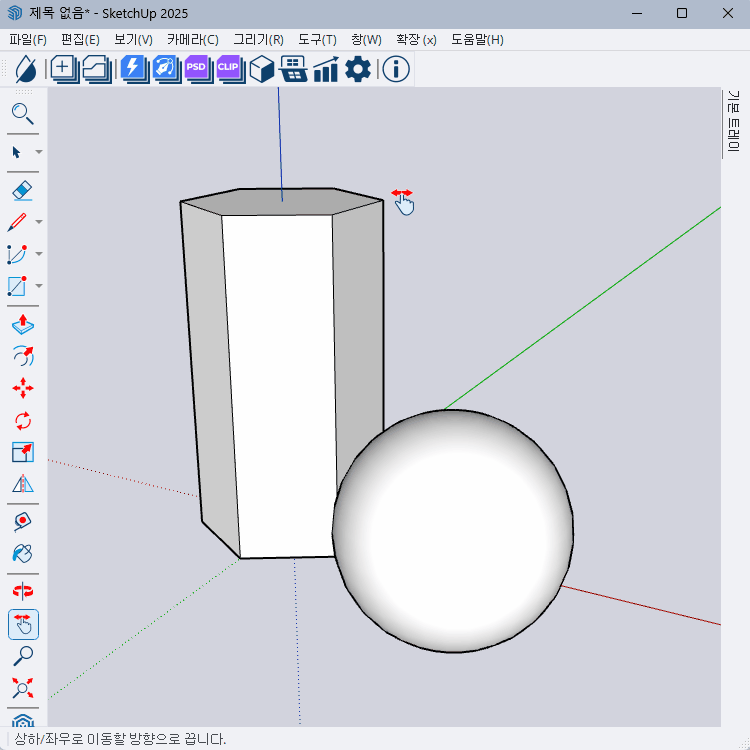Expand the Select tool dropdown arrow
Image resolution: width=750 pixels, height=750 pixels.
[x=39, y=152]
